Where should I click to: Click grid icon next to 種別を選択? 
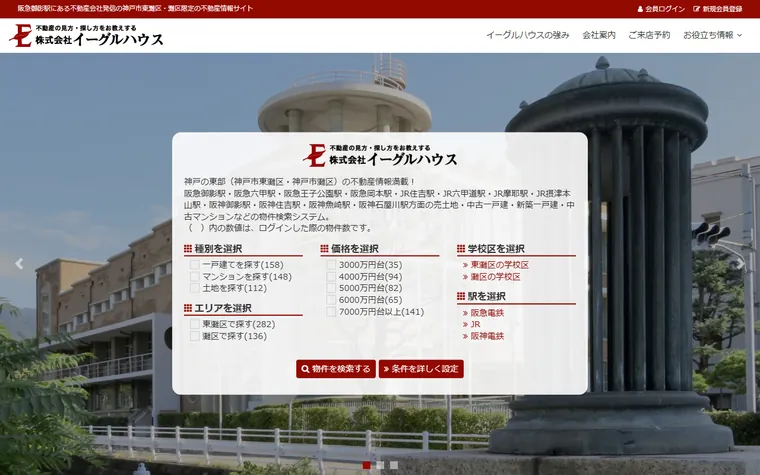(x=188, y=249)
